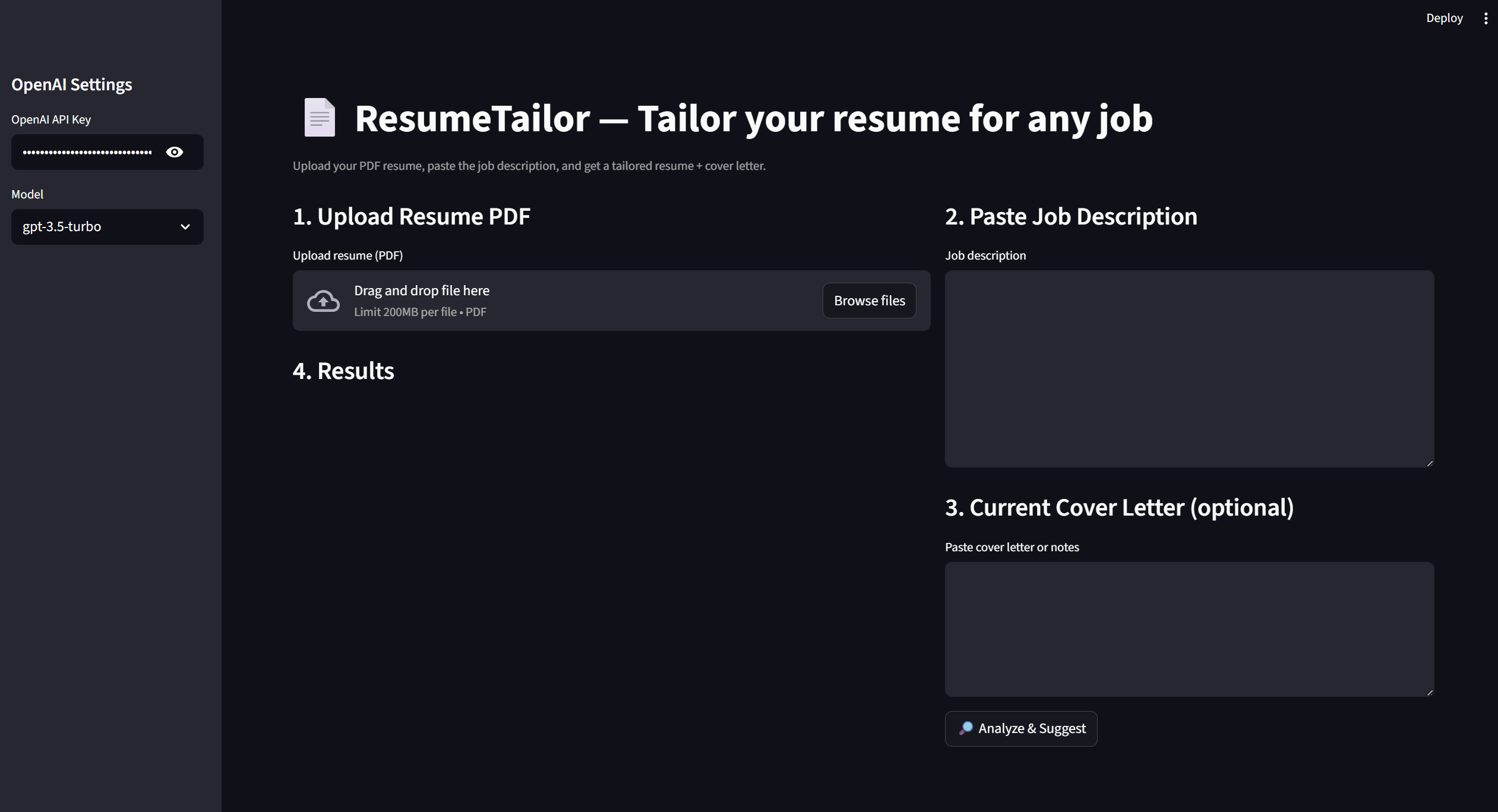Open the three-dot main menu

click(x=1486, y=18)
